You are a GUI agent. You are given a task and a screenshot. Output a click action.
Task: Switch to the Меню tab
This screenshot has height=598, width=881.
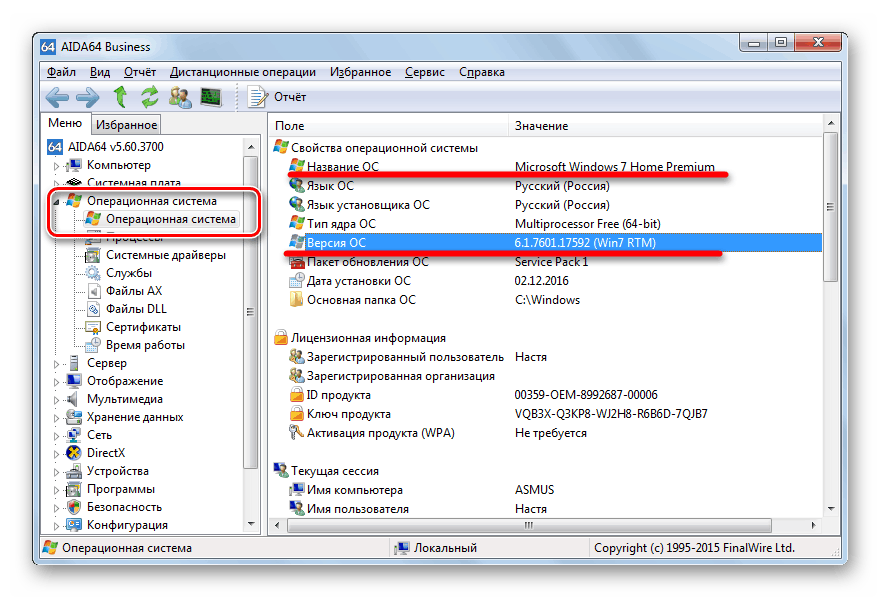[65, 123]
